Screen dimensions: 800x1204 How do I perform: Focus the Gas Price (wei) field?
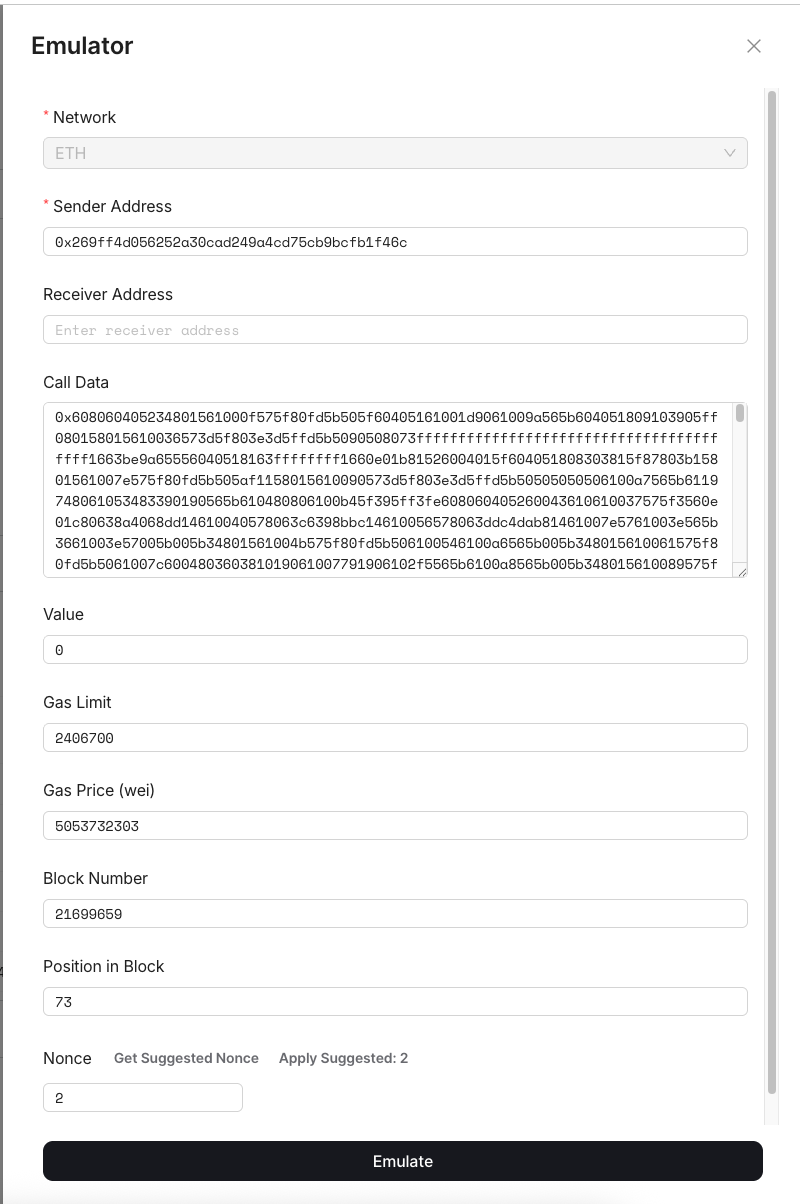click(395, 826)
